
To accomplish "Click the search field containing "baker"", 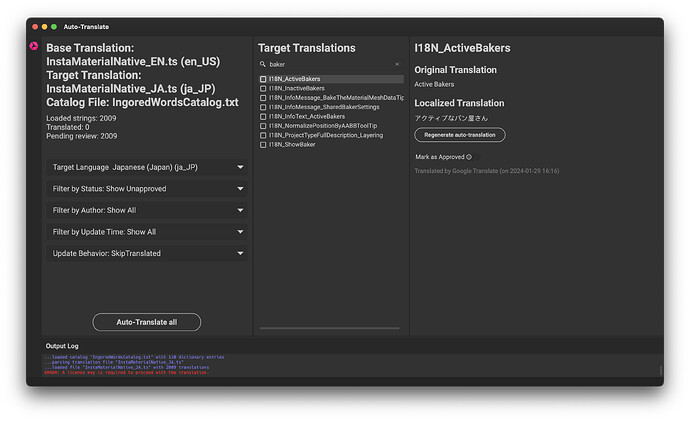I will click(328, 64).
